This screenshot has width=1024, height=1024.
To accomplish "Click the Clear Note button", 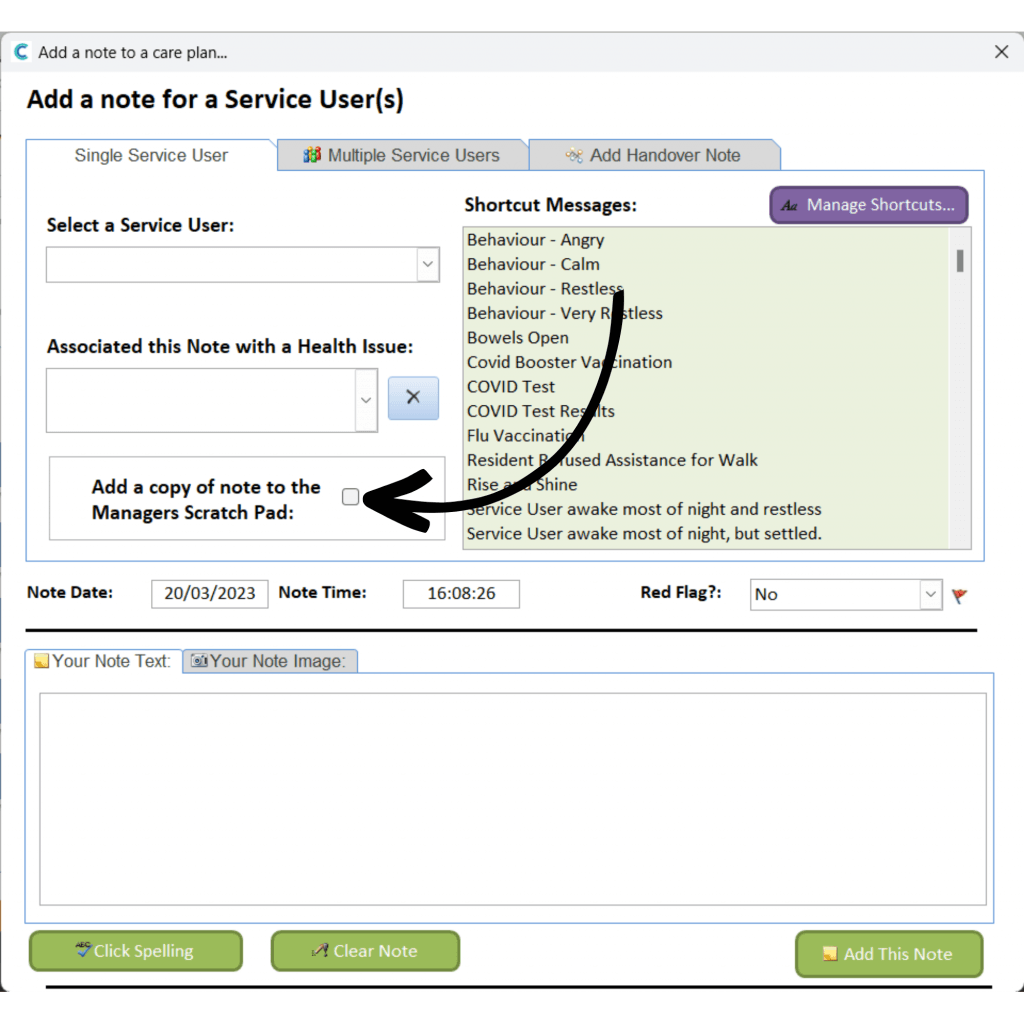I will pyautogui.click(x=365, y=951).
